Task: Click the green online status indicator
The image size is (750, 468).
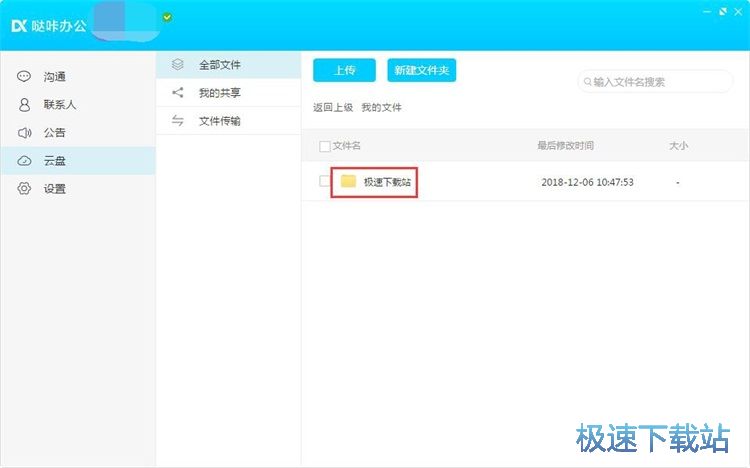Action: pos(167,17)
